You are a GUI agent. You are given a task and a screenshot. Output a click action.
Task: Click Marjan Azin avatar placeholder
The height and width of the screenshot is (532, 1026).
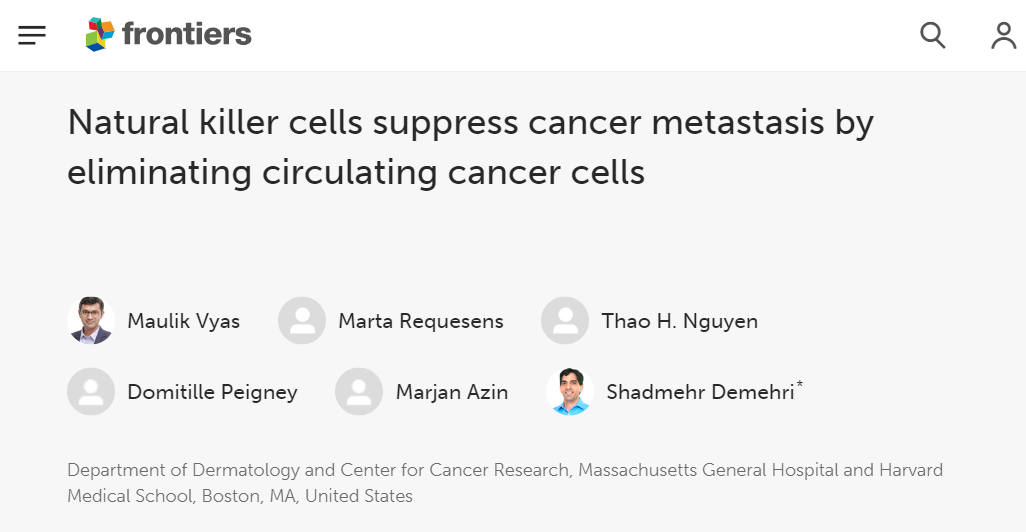tap(359, 392)
